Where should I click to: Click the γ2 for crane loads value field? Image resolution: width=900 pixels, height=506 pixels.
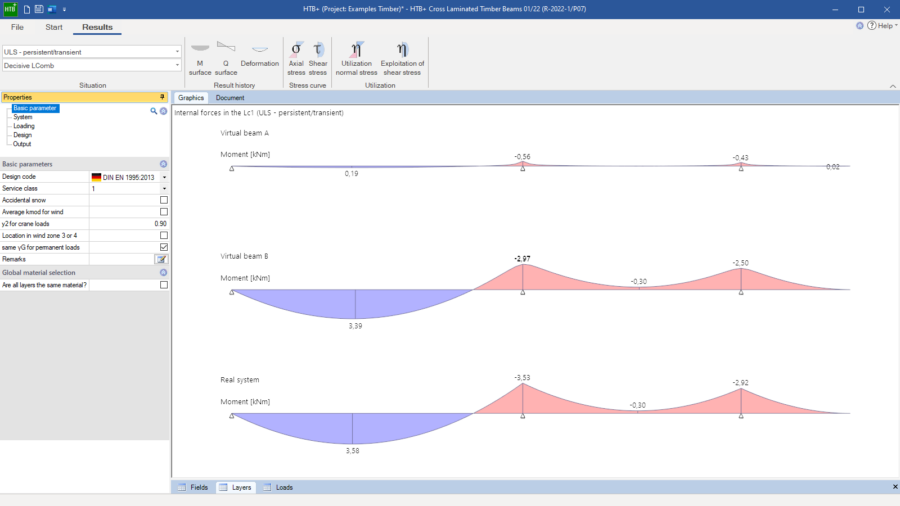129,224
